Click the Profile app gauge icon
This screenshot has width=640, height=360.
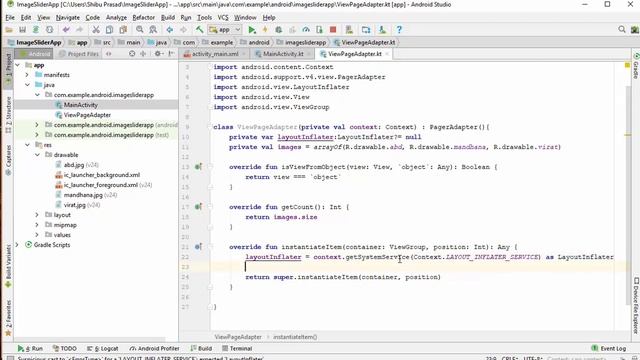coord(306,30)
